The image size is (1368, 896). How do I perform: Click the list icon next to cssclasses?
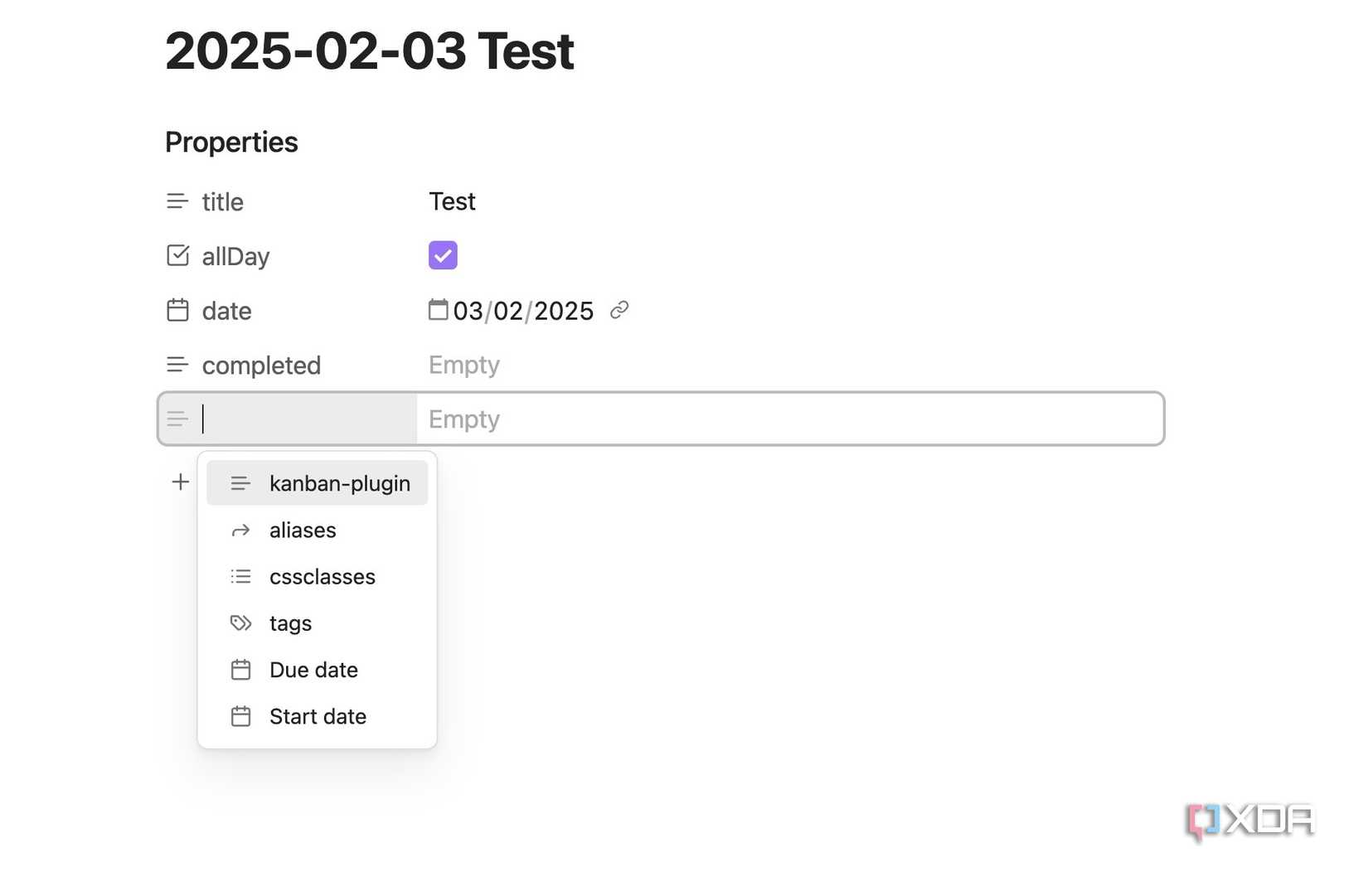(x=240, y=576)
